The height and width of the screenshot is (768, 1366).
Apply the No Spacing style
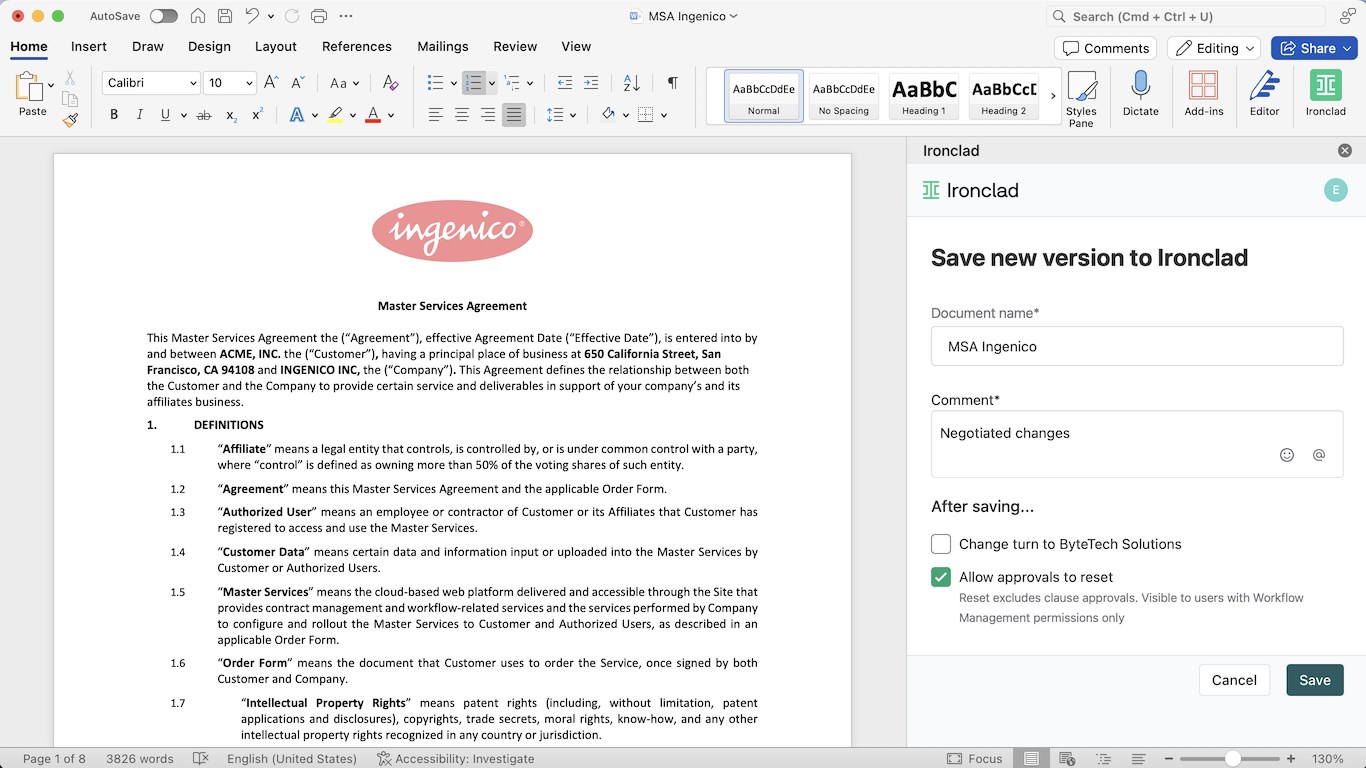point(844,96)
